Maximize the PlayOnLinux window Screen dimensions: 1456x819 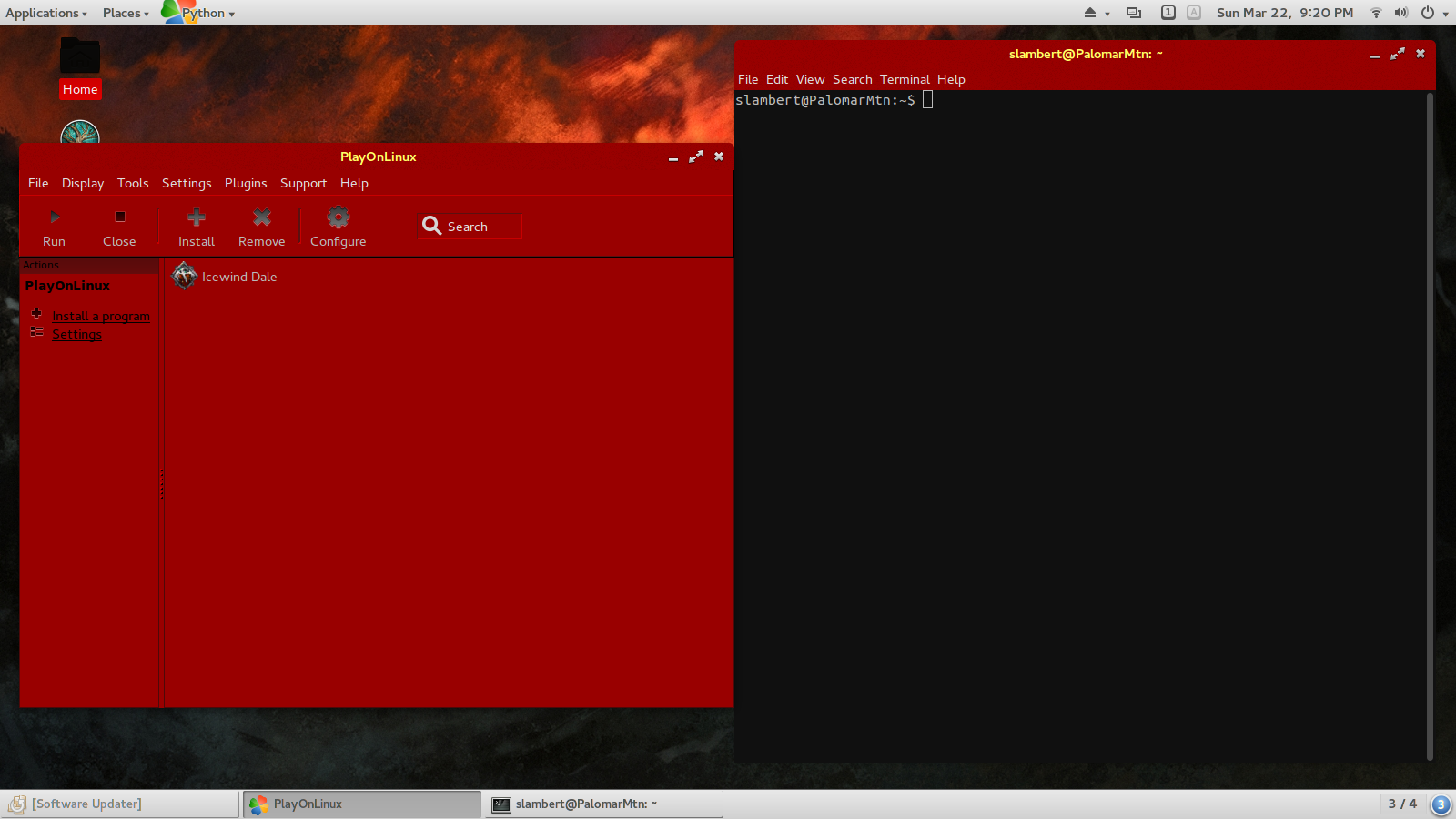coord(696,157)
